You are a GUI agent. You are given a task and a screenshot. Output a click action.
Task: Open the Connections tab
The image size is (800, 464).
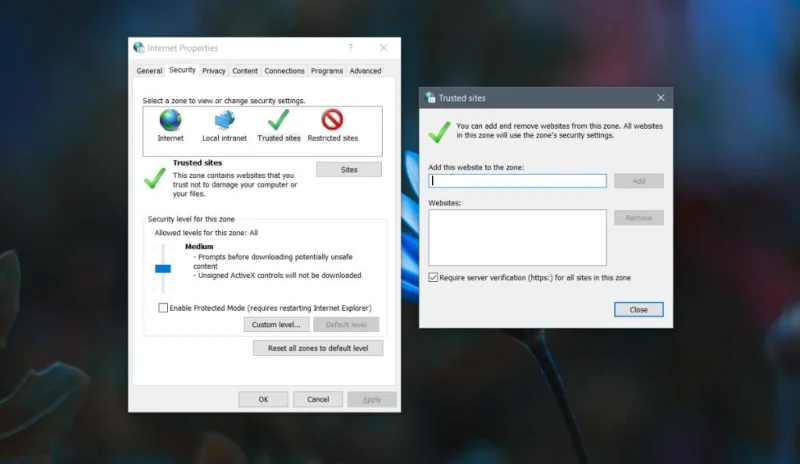284,71
